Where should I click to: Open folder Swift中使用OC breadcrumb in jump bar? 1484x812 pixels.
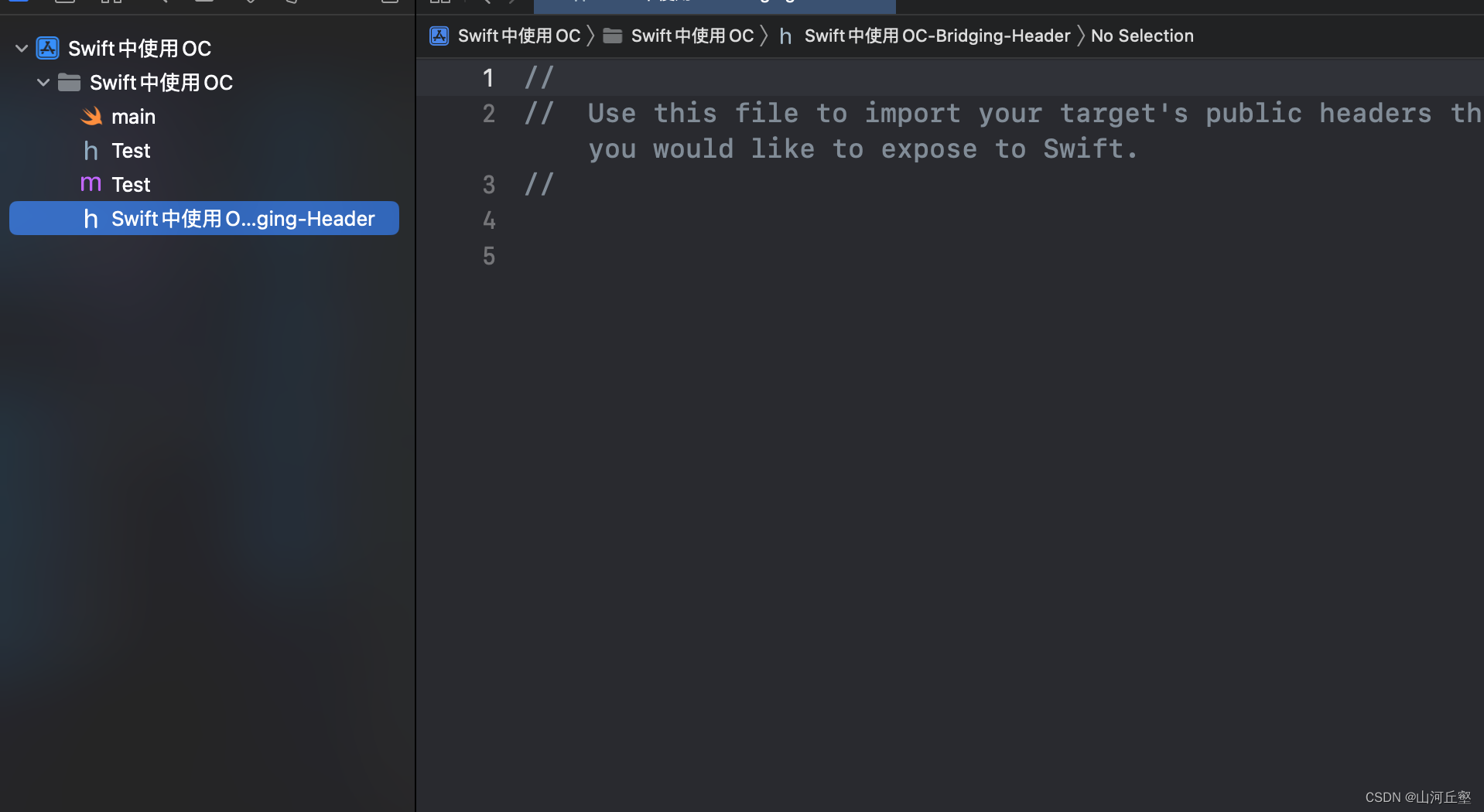pos(692,36)
